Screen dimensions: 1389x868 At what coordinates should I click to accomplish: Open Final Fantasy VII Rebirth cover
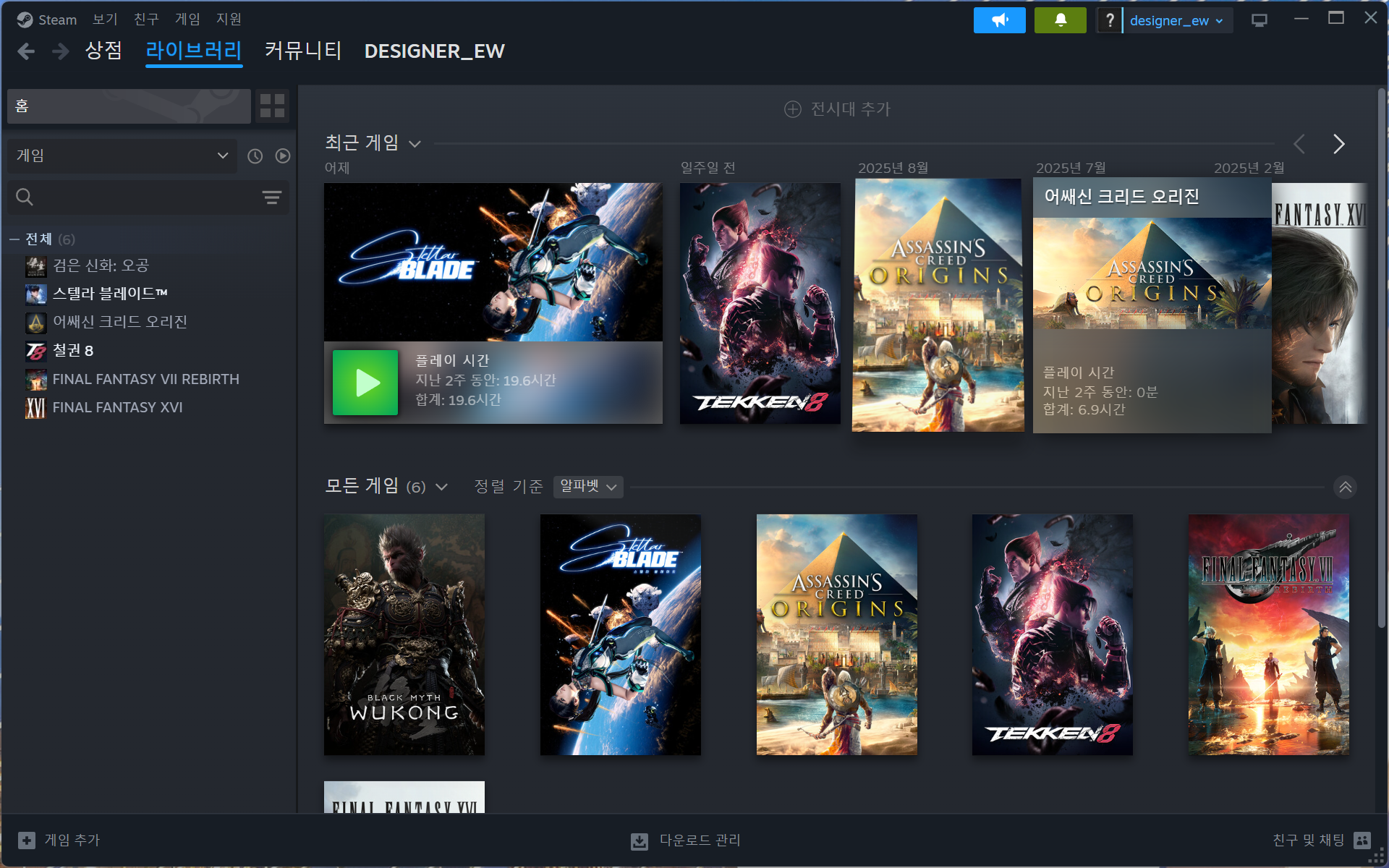[x=1269, y=634]
